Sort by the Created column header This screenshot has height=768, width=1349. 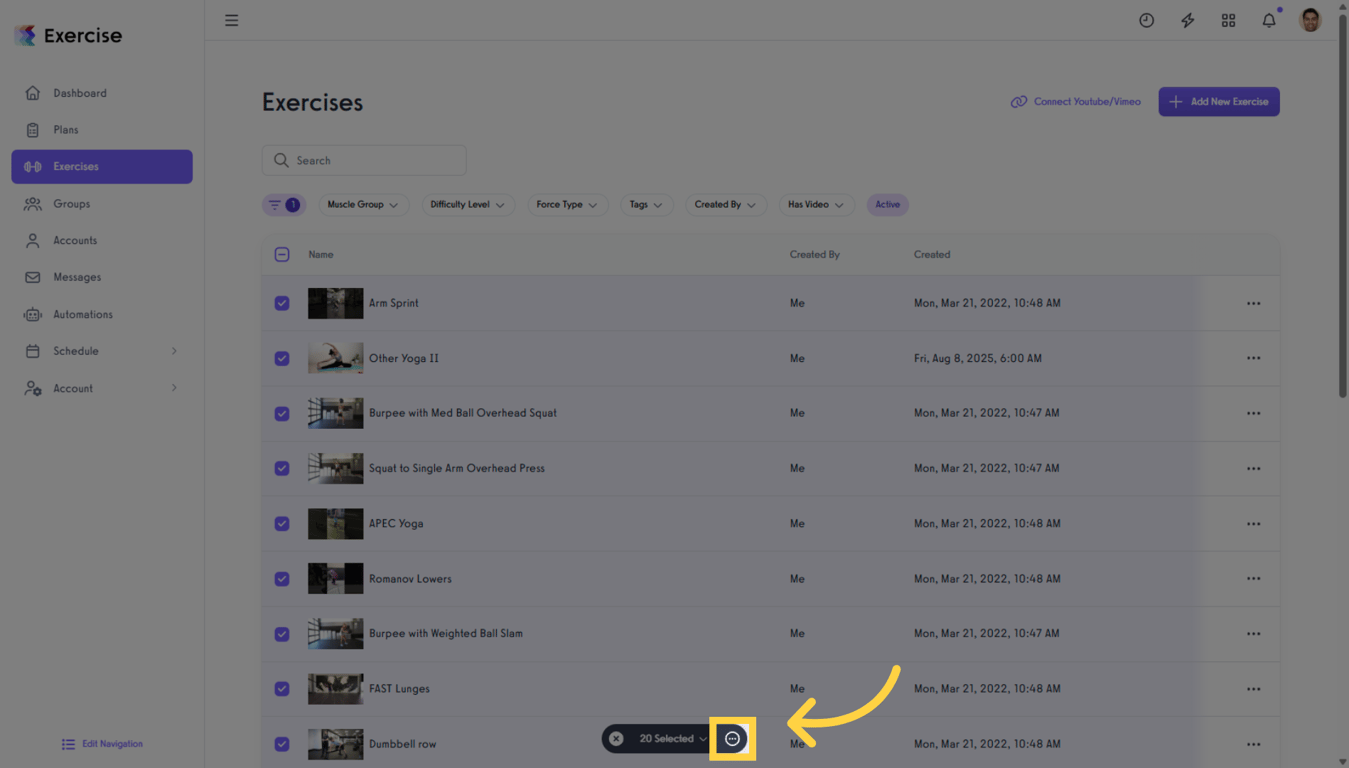[x=932, y=255]
